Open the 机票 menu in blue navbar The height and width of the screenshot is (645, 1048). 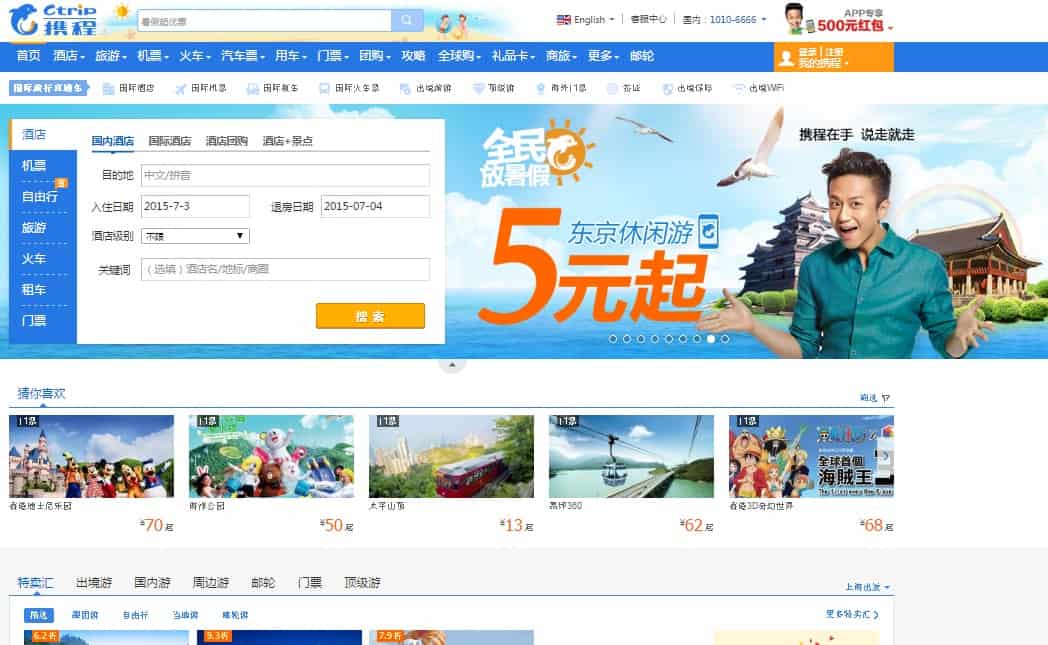coord(152,56)
